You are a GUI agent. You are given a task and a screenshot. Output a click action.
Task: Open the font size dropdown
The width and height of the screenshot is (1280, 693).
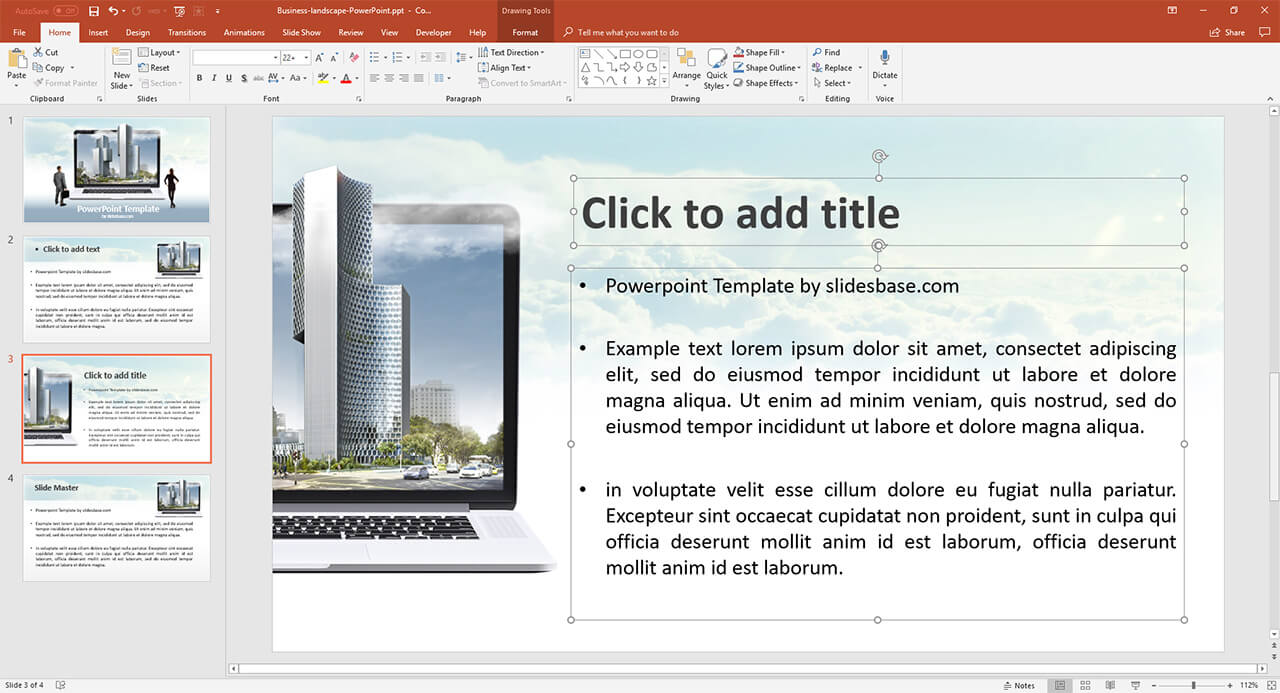coord(305,58)
